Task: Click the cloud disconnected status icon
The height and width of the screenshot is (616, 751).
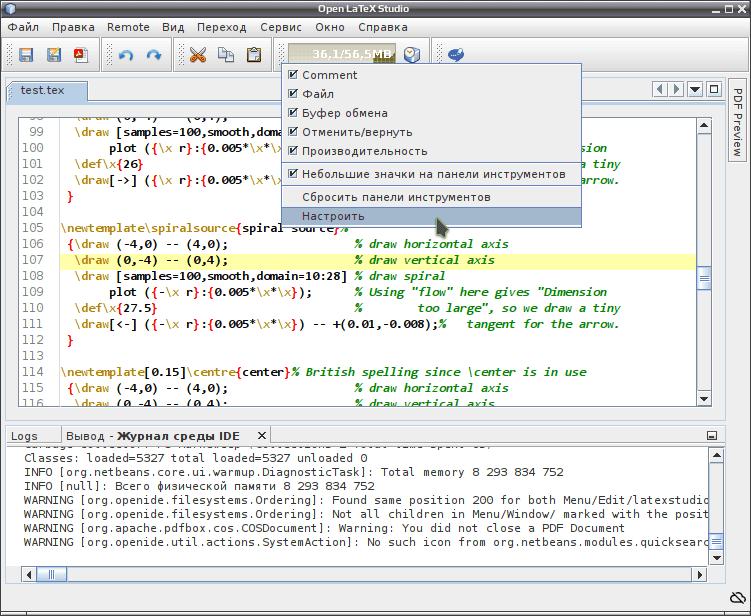Action: 738,597
